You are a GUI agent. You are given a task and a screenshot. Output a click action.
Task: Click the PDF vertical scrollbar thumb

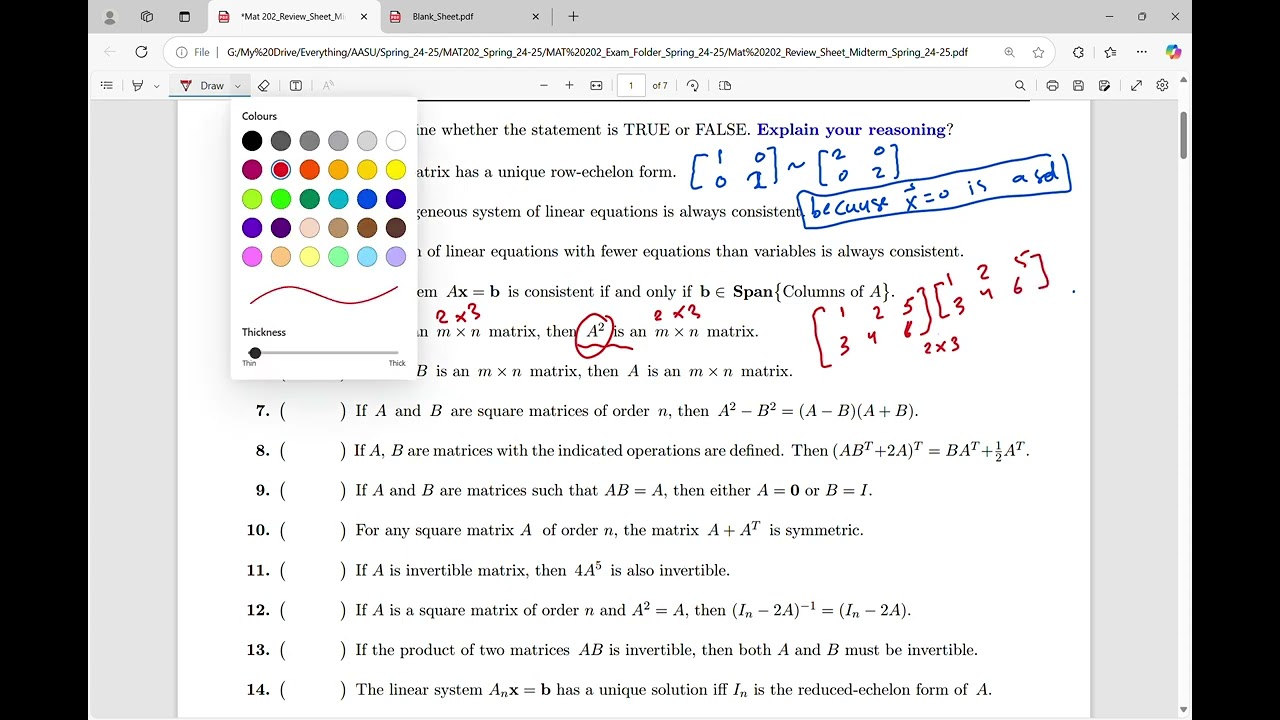(1184, 134)
